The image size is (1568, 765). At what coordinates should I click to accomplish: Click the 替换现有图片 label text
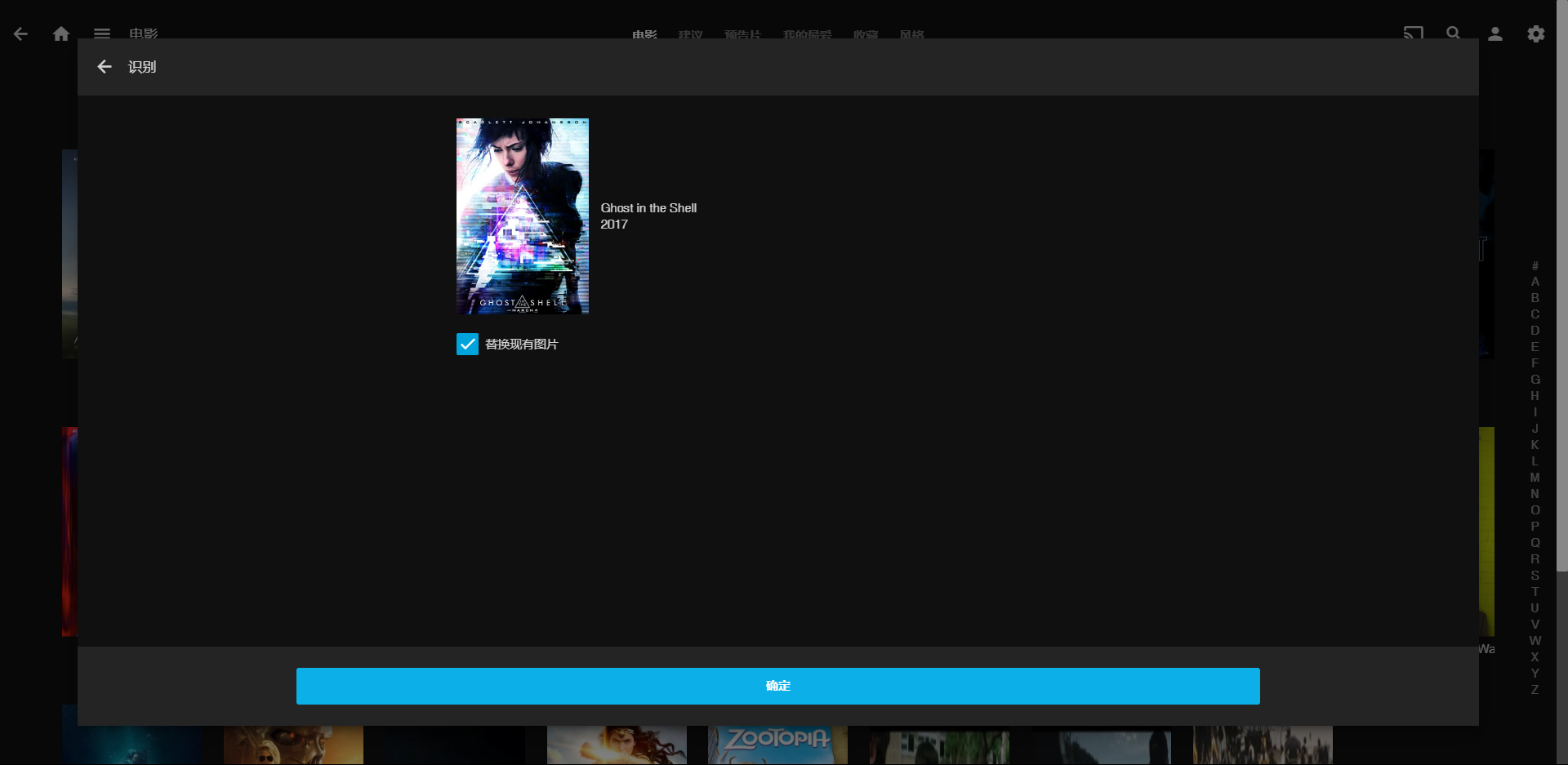click(521, 345)
